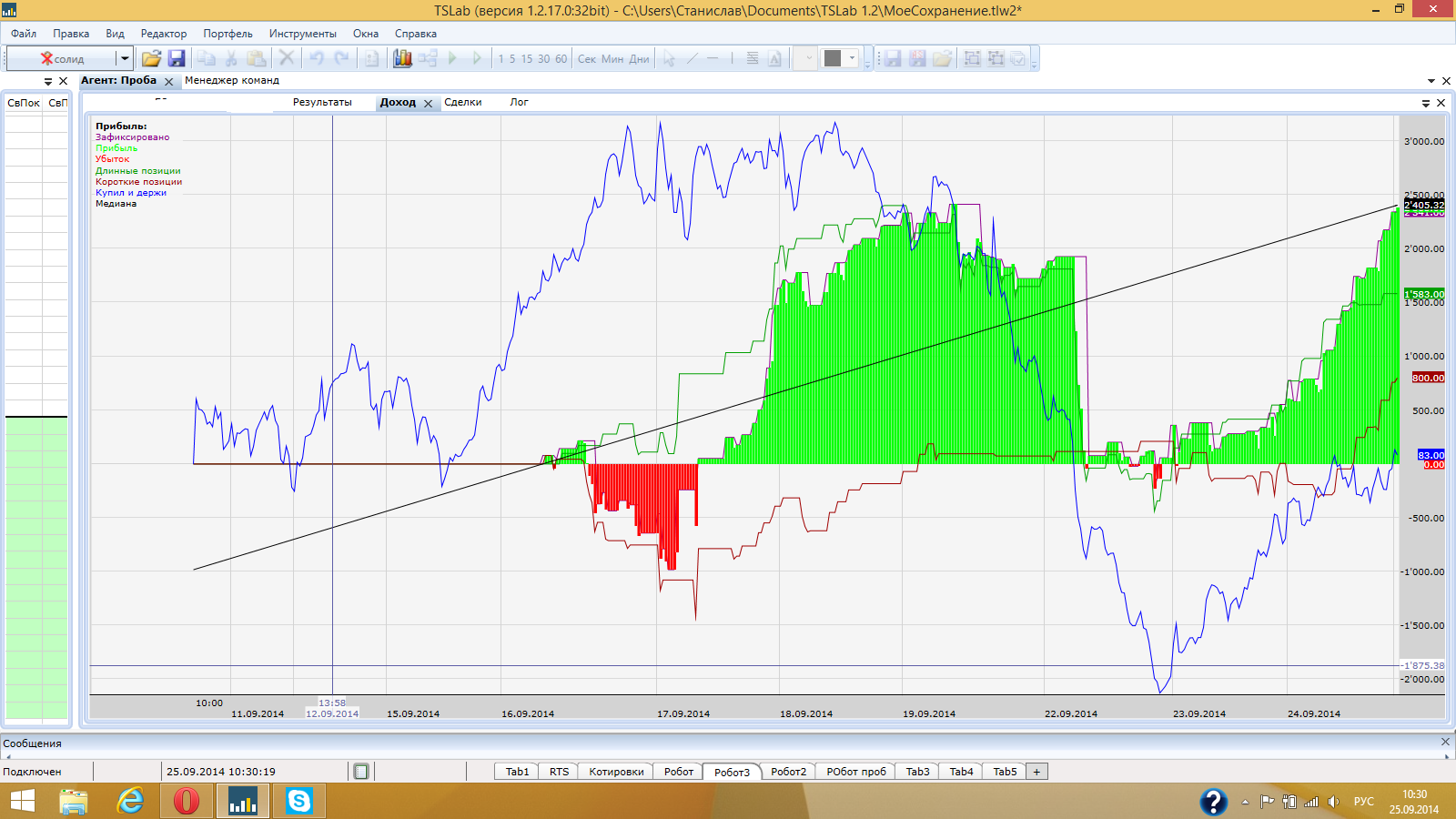Close the Доход tab
1456x819 pixels.
coord(428,103)
